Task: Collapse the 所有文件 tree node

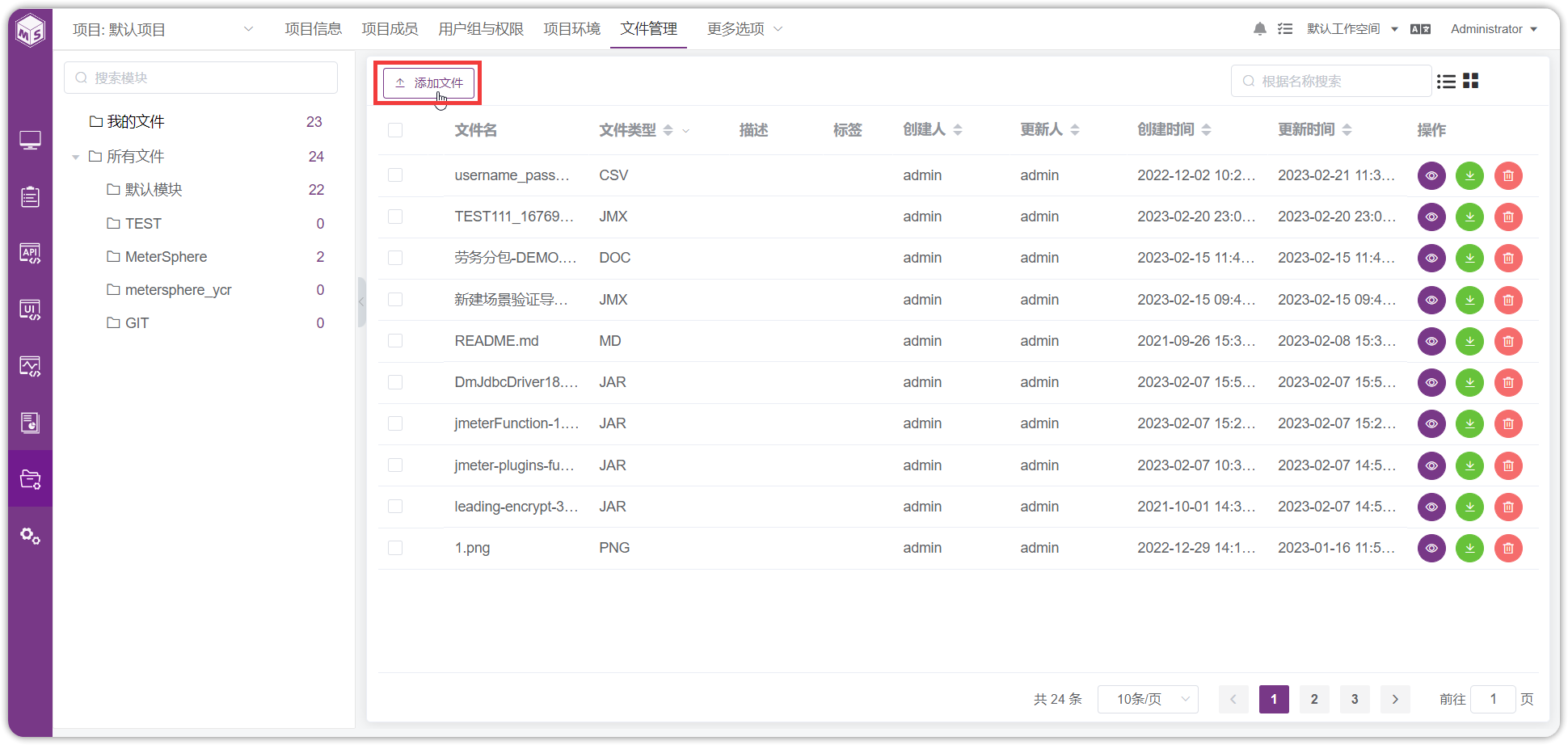Action: point(75,157)
